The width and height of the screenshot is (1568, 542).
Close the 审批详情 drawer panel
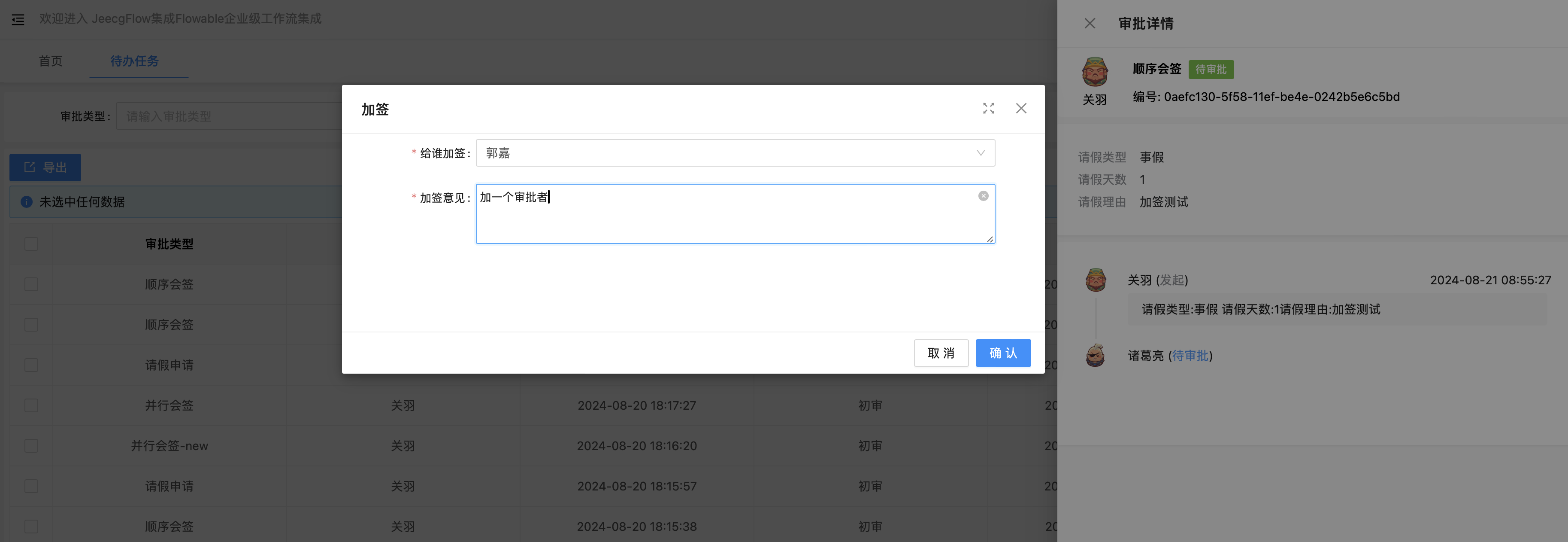pos(1090,24)
